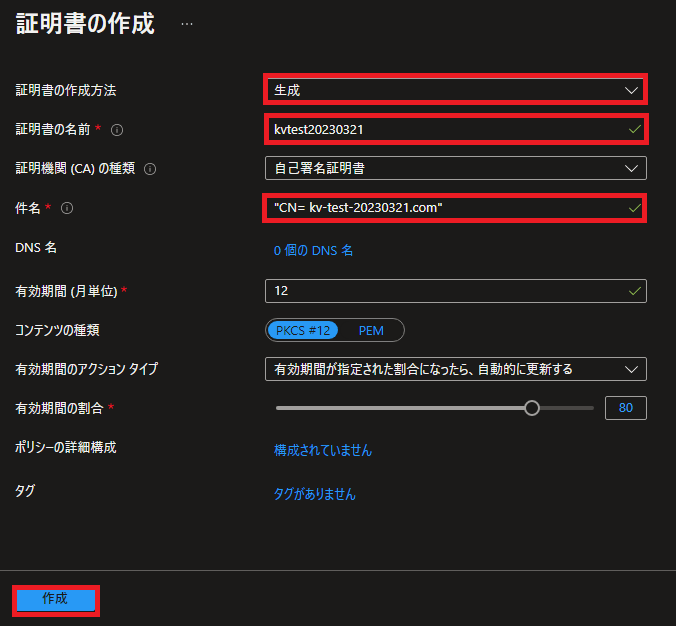Click the 件名 field with CN= value
This screenshot has height=626, width=676.
(454, 208)
